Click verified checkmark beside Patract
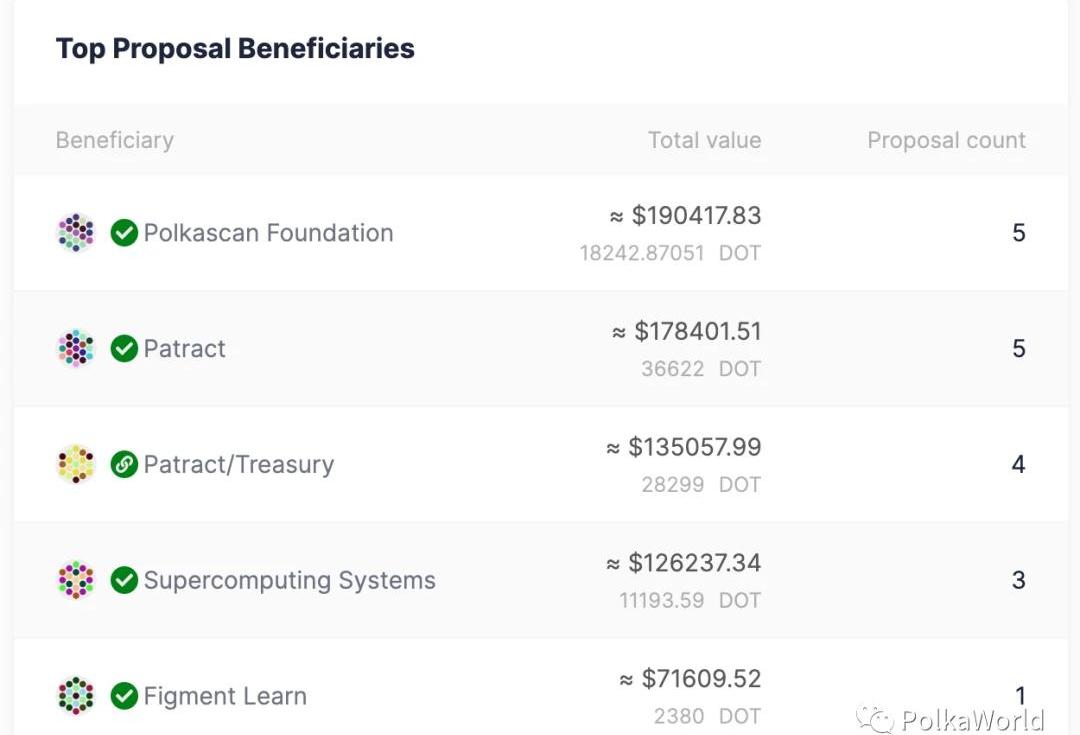This screenshot has height=735, width=1080. (124, 349)
